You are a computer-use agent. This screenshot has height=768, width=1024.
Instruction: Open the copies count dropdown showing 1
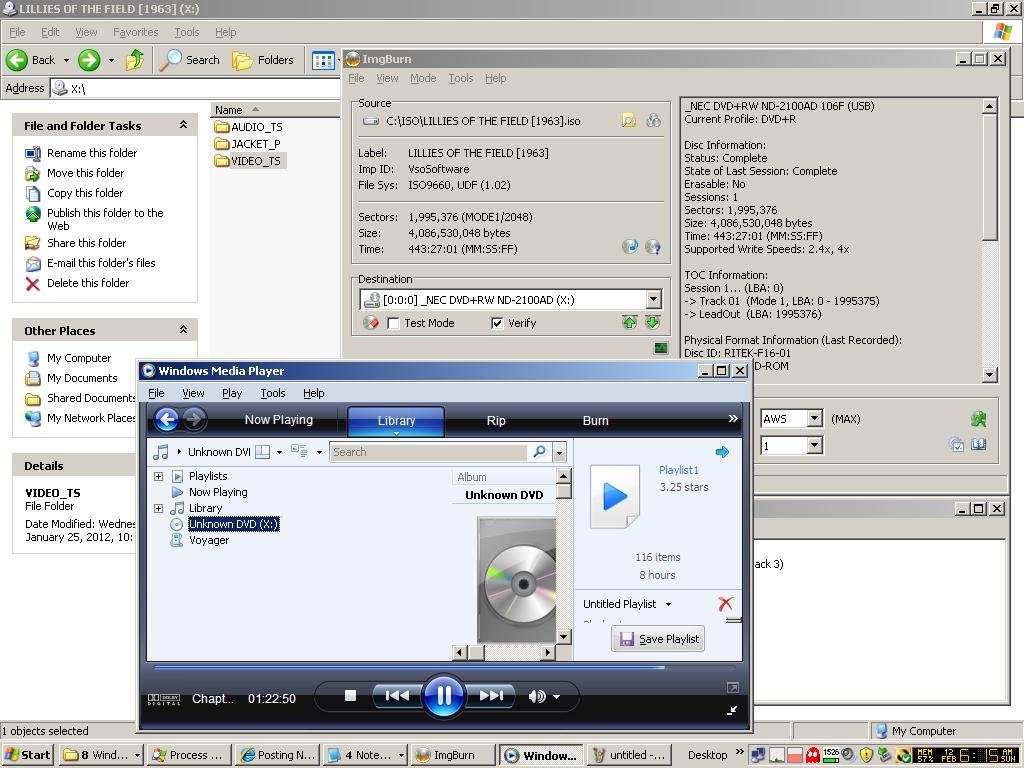[814, 445]
